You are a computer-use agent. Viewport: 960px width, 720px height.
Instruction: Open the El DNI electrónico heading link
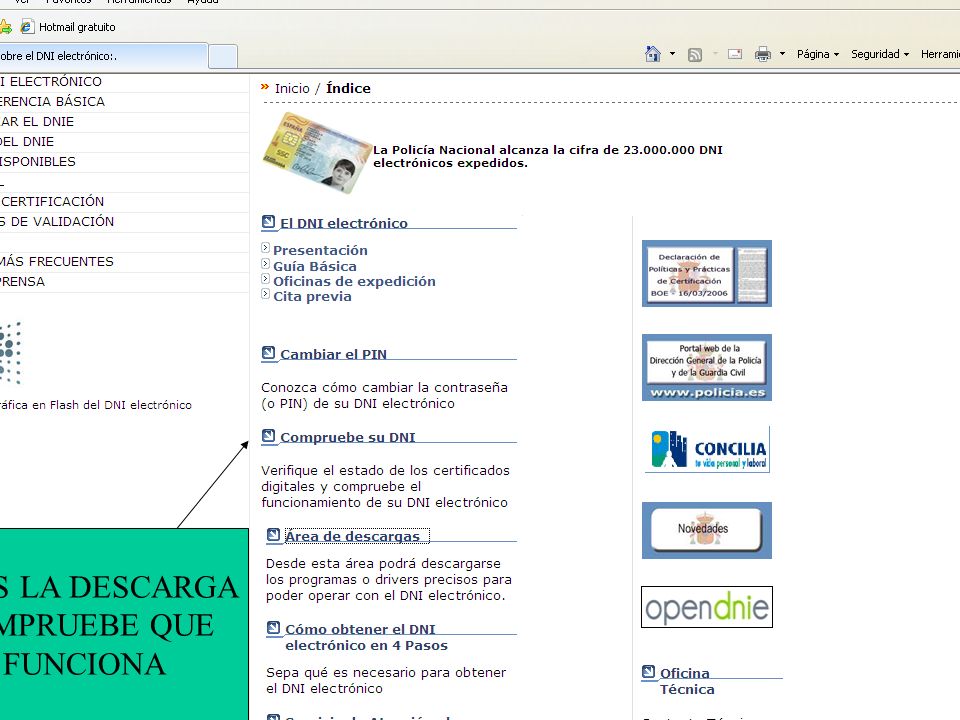tap(343, 223)
